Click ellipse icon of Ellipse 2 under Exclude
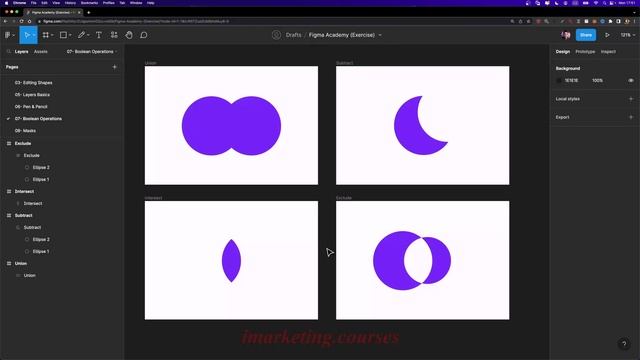Viewport: 640px width, 360px height. point(27,167)
